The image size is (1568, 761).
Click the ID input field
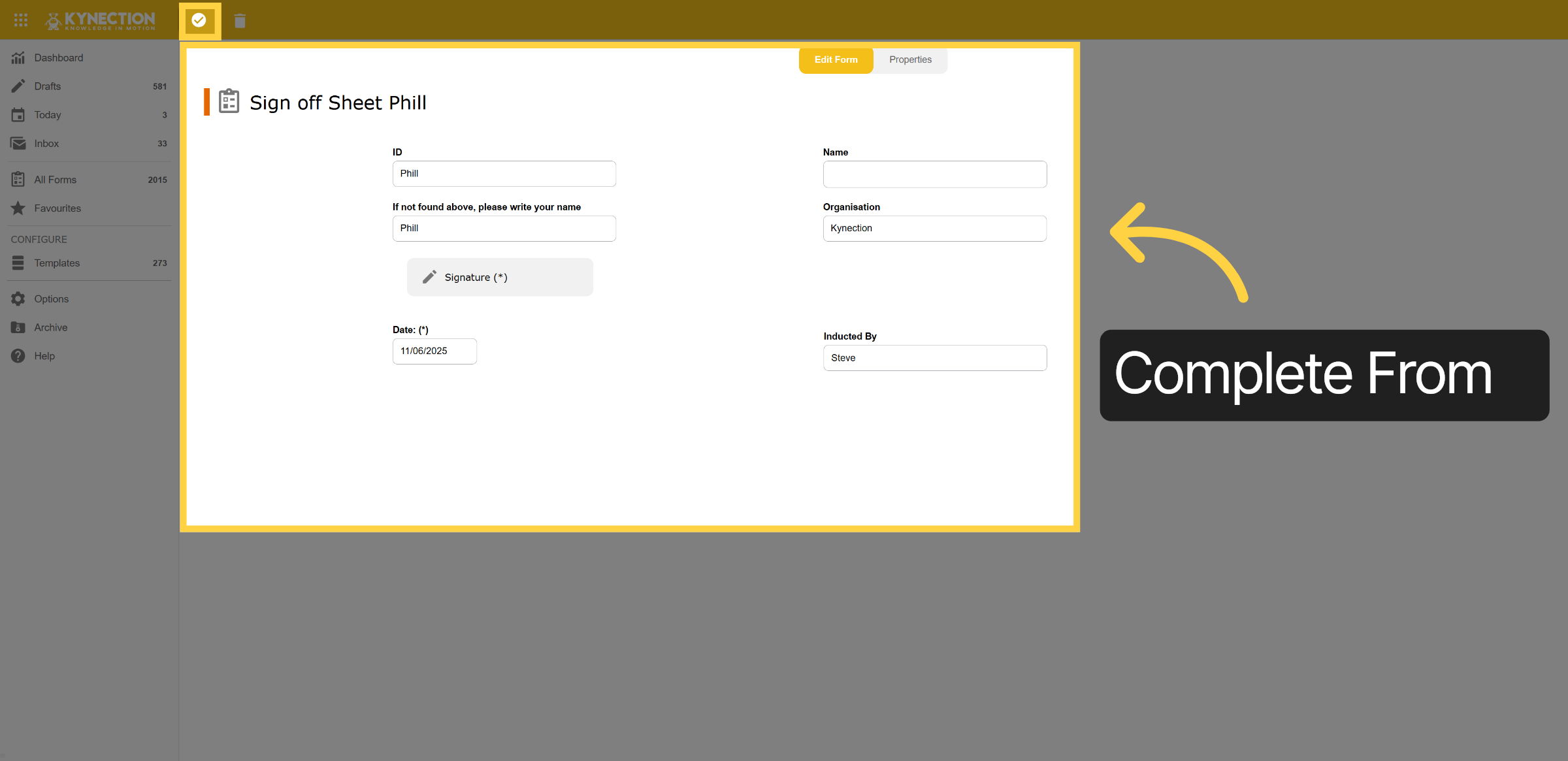[x=504, y=174]
